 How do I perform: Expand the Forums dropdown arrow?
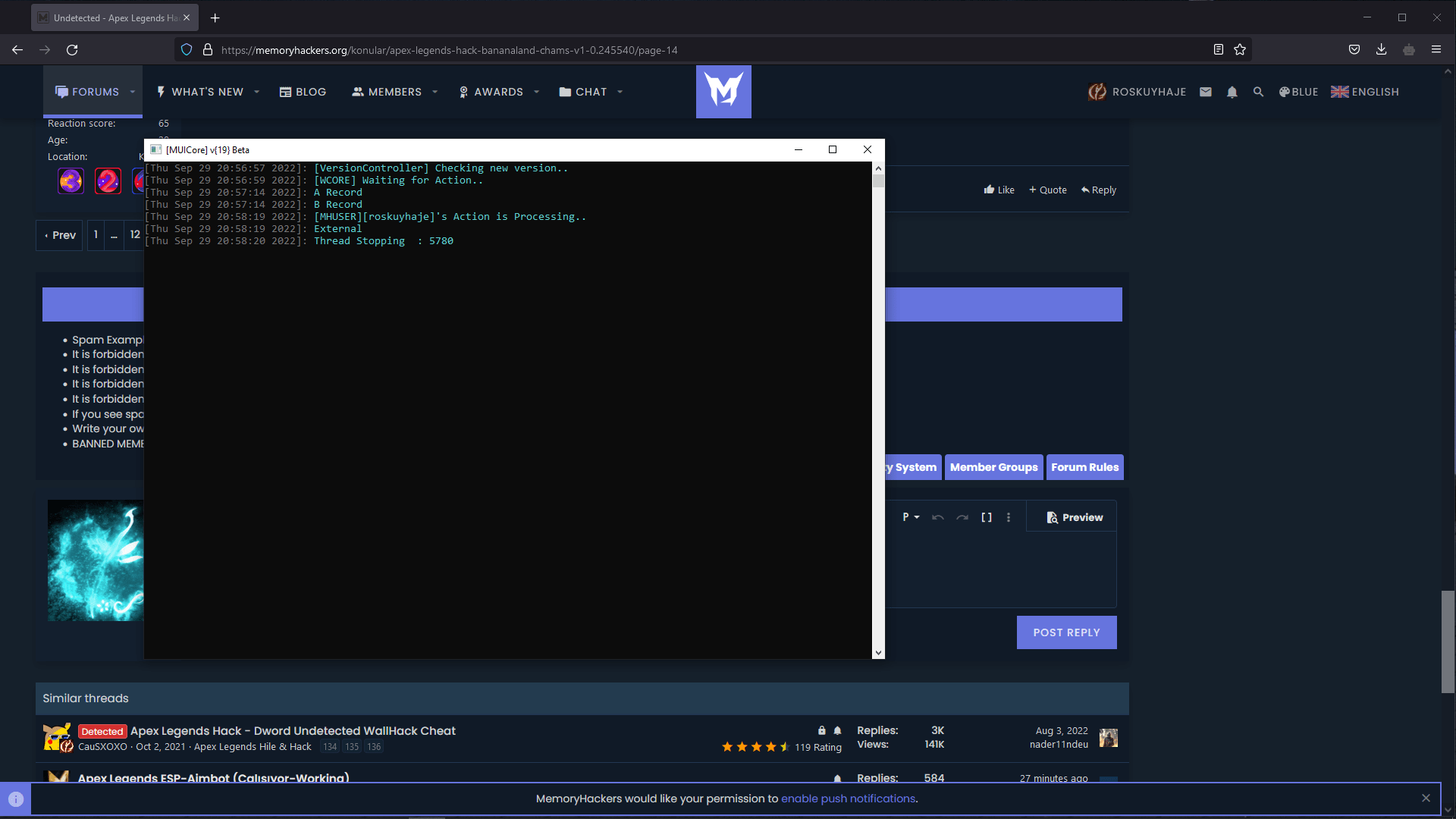tap(133, 92)
